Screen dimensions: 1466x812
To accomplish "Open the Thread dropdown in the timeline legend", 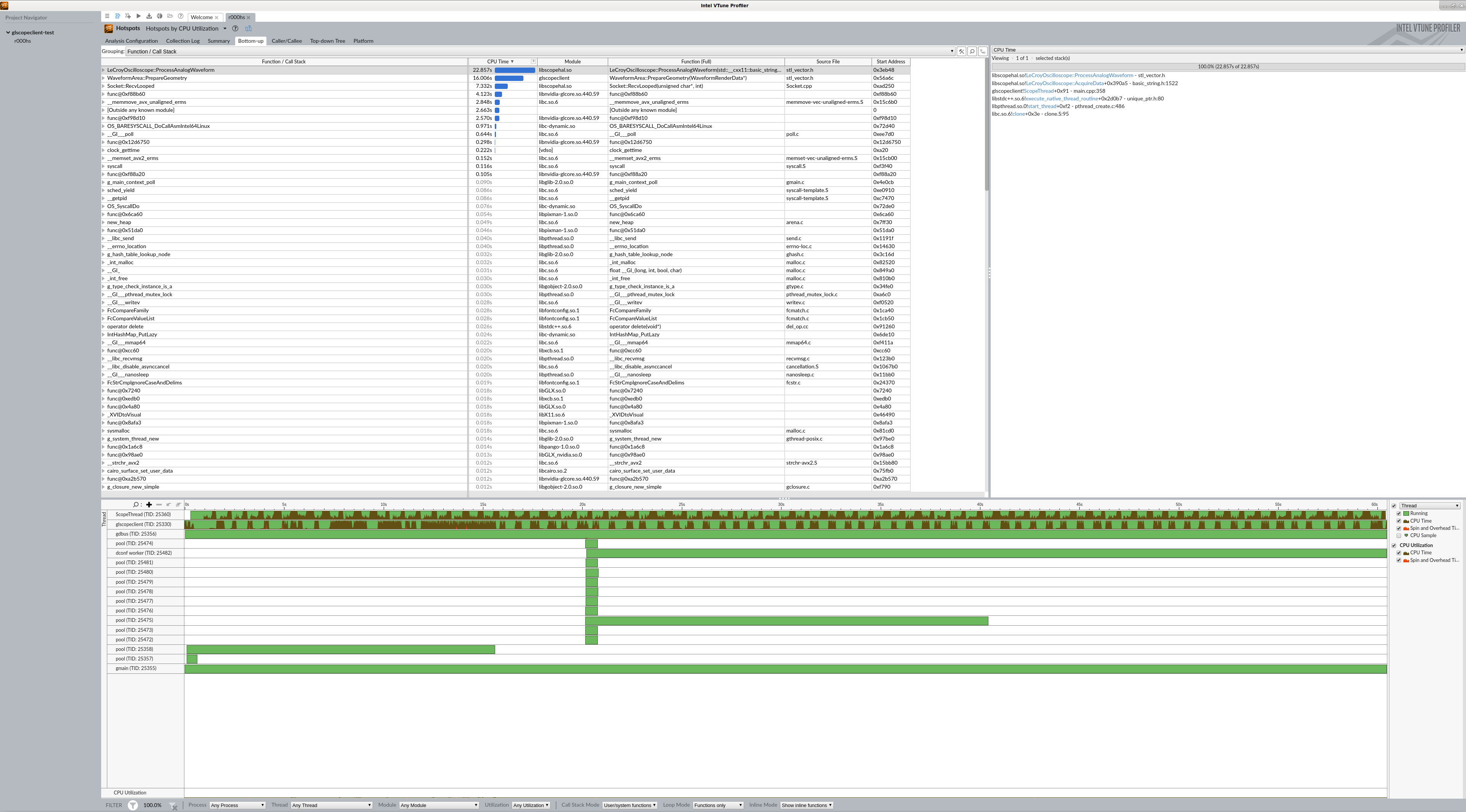I will coord(1430,506).
